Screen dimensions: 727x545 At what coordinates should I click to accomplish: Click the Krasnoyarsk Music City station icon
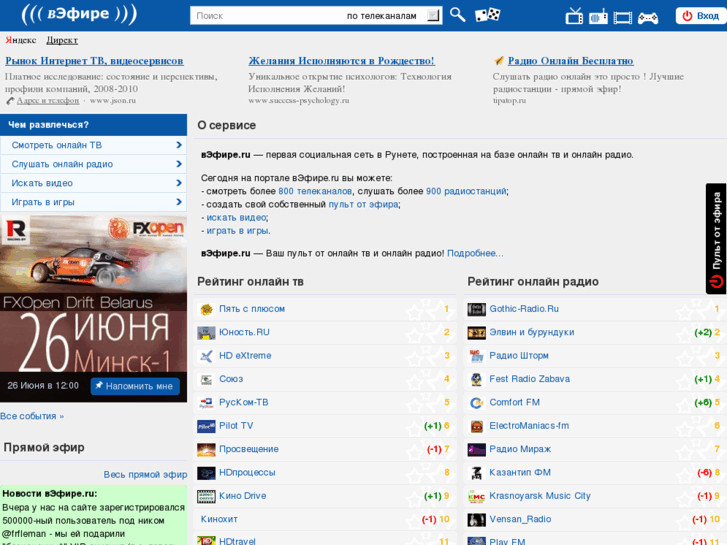[x=476, y=496]
